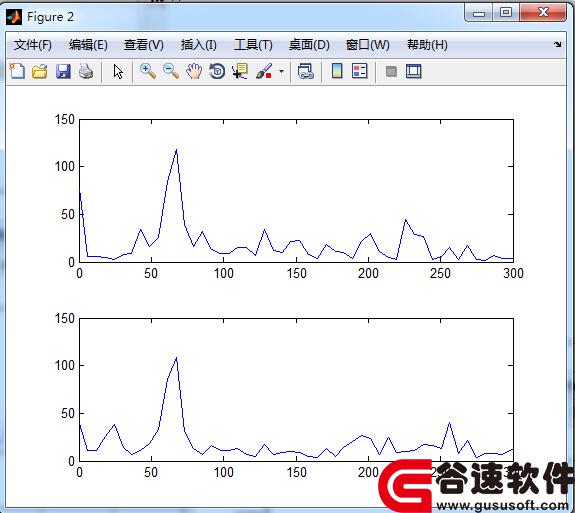Image resolution: width=575 pixels, height=513 pixels.
Task: Open file with the folder icon
Action: [x=40, y=71]
